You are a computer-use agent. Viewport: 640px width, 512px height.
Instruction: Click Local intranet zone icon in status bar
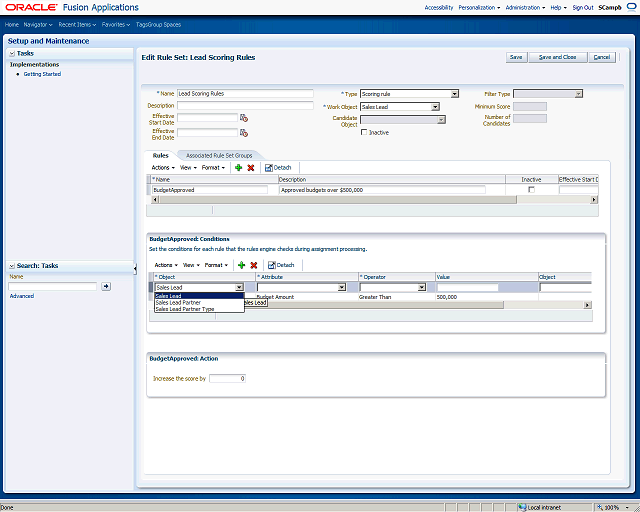click(522, 508)
